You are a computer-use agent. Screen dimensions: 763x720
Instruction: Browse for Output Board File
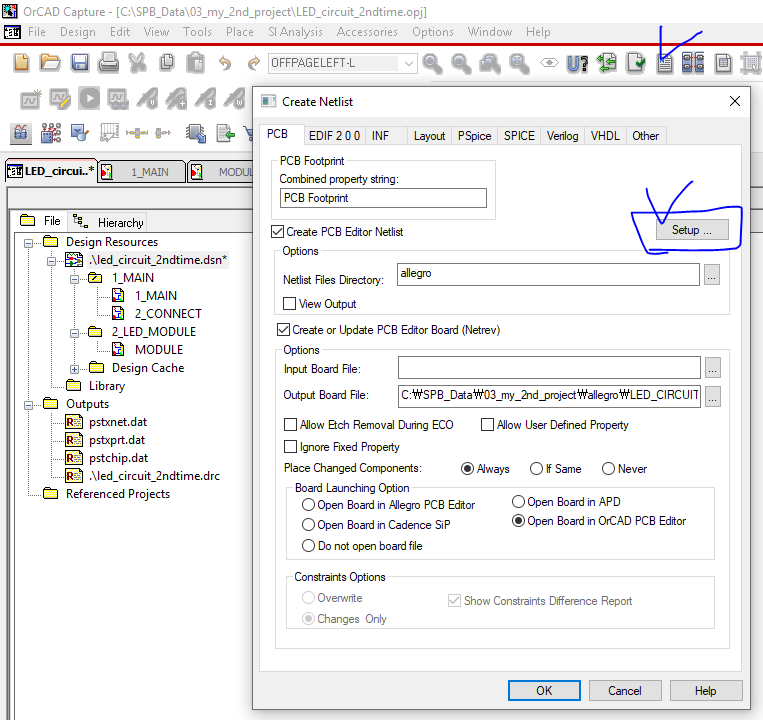point(713,396)
